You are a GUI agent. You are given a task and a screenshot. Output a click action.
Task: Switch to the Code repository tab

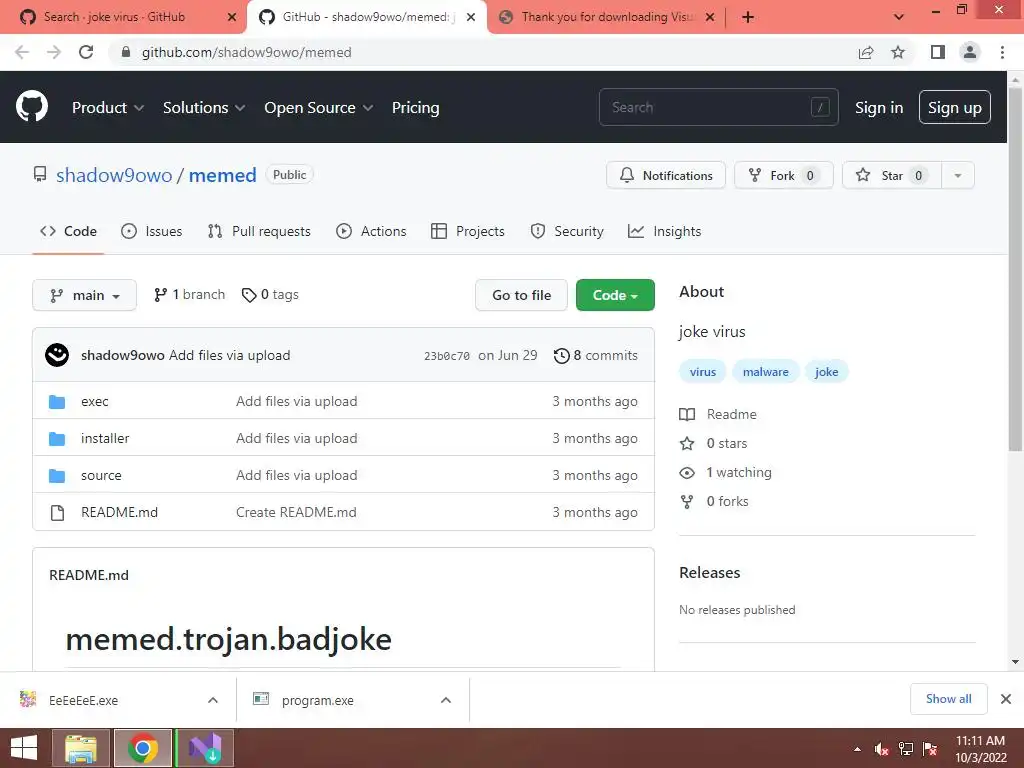point(68,231)
